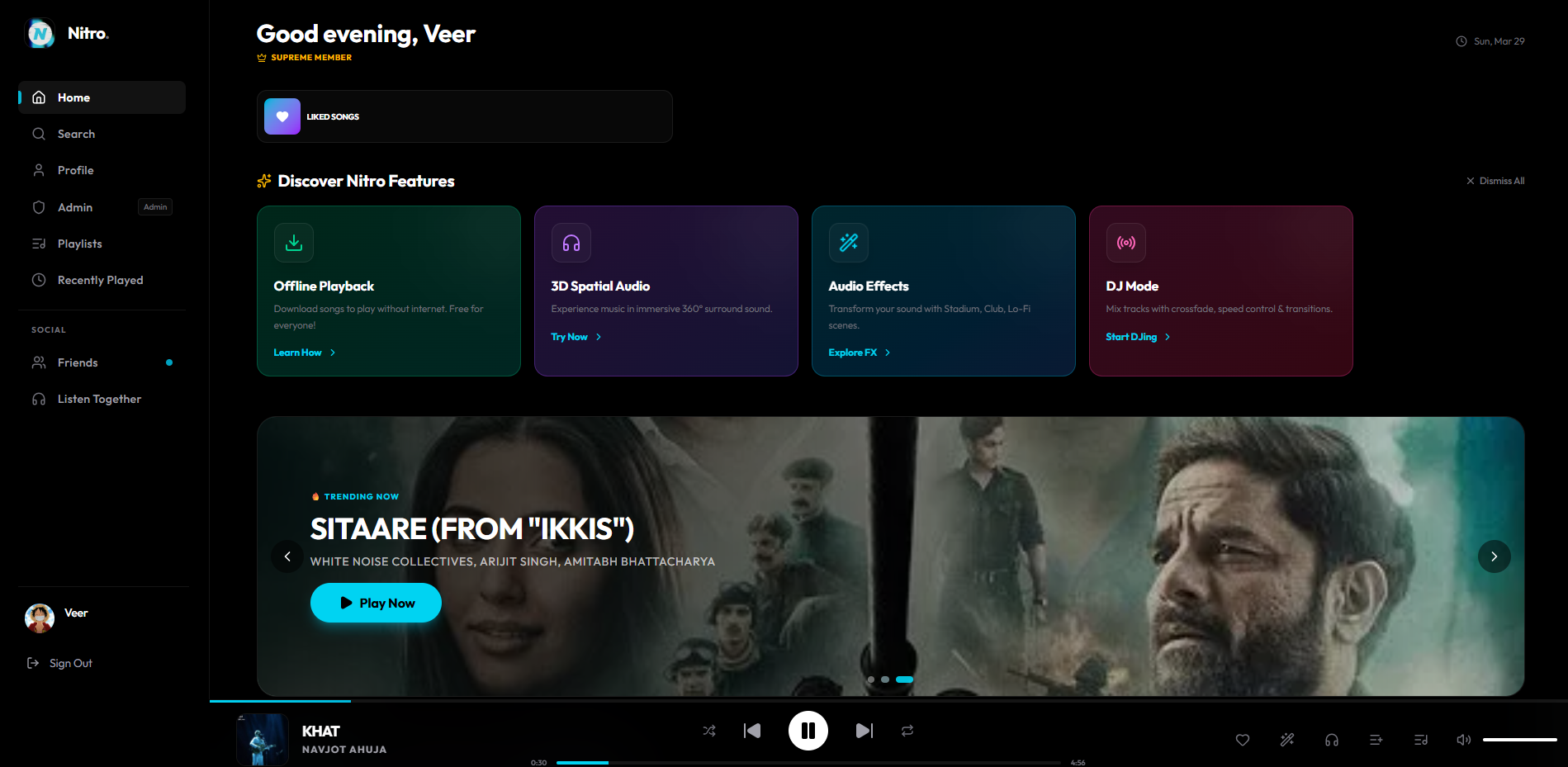Click the DJ Mode broadcast icon
The height and width of the screenshot is (767, 1568).
click(x=1126, y=243)
